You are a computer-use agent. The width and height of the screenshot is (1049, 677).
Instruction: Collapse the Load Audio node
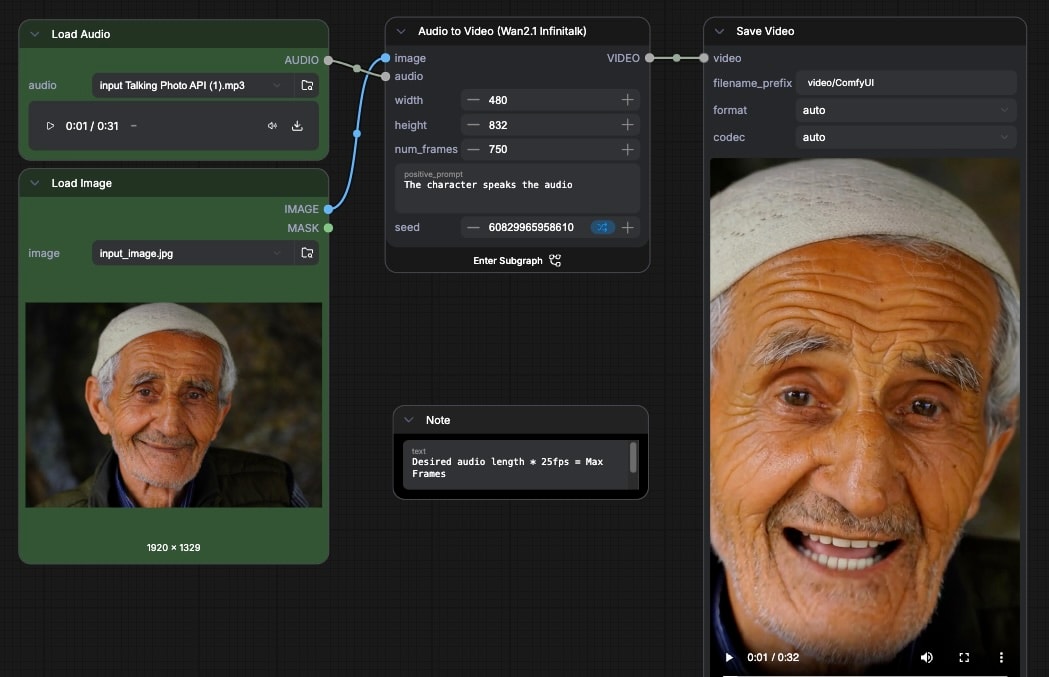point(35,34)
